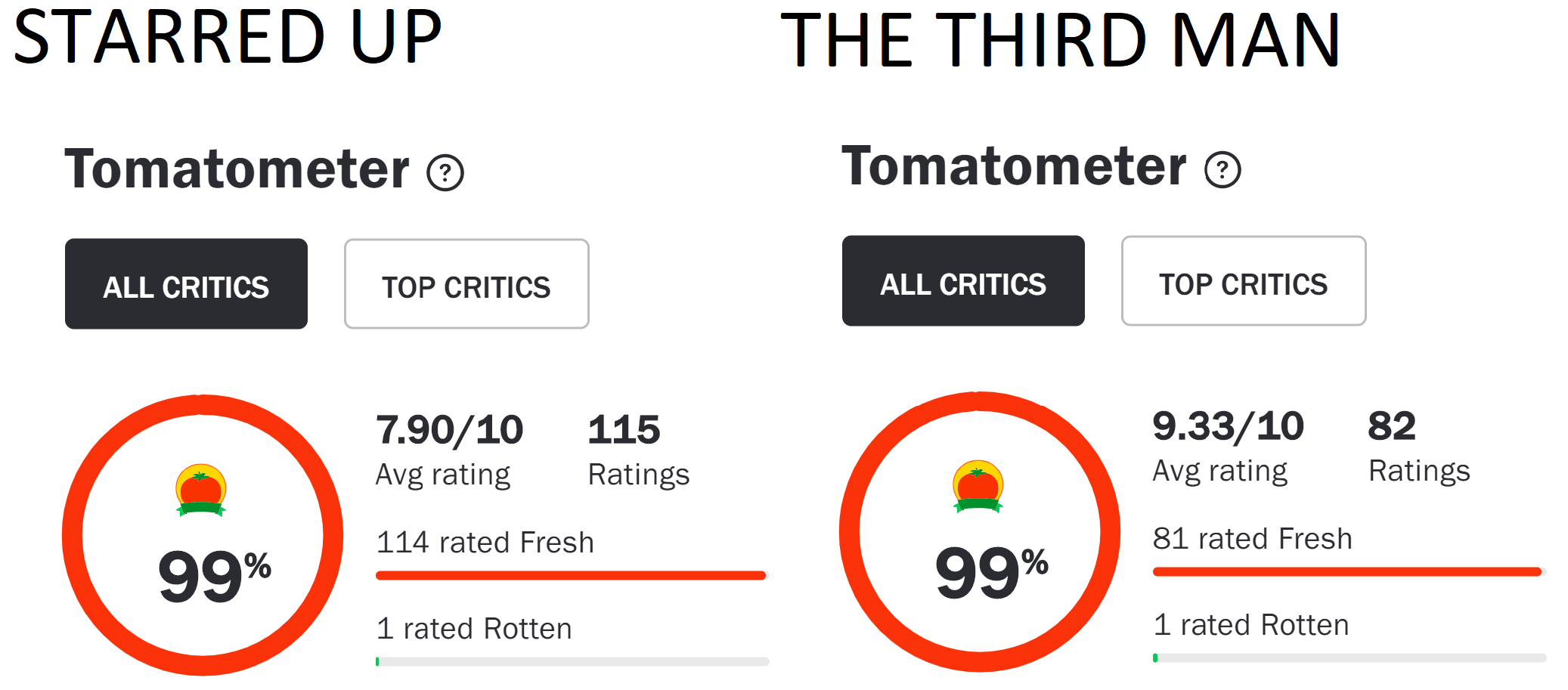
Task: Click the help icon beside The Third Man's Tomatometer
Action: point(1222,169)
